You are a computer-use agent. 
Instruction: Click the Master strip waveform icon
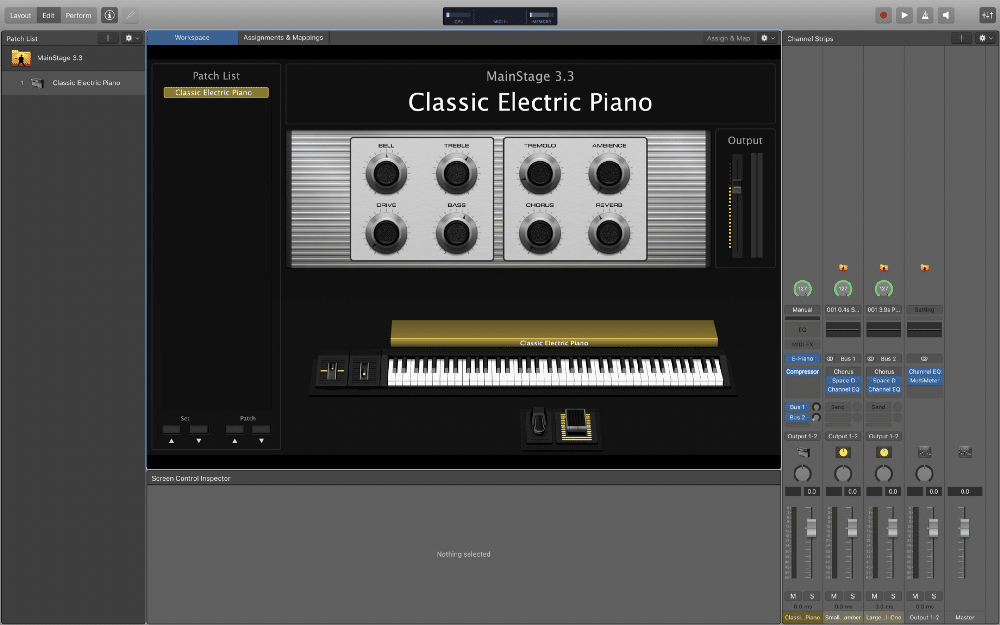pos(965,453)
